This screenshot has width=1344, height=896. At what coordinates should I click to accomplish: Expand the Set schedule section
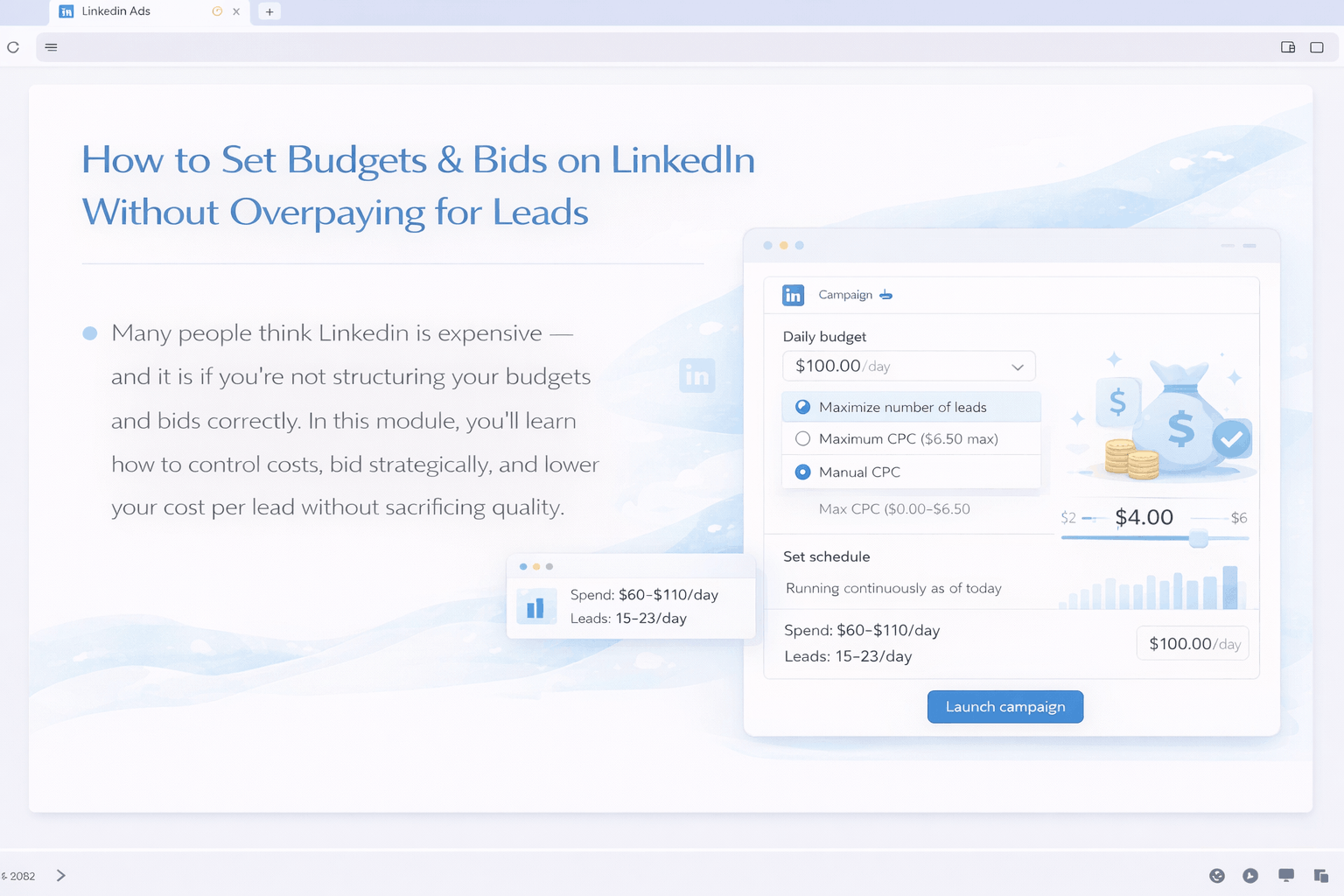coord(826,556)
